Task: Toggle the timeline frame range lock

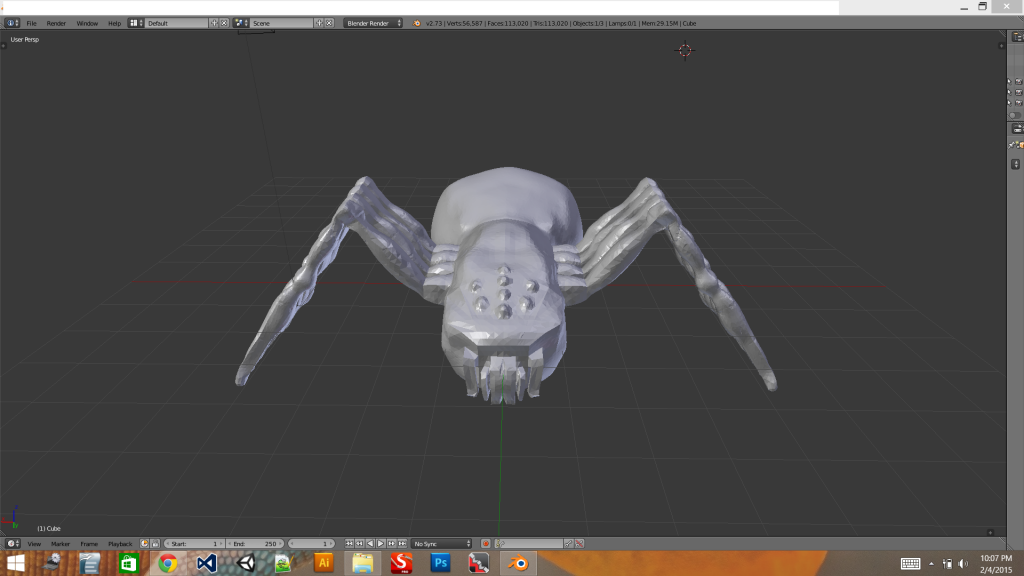Action: pos(155,543)
